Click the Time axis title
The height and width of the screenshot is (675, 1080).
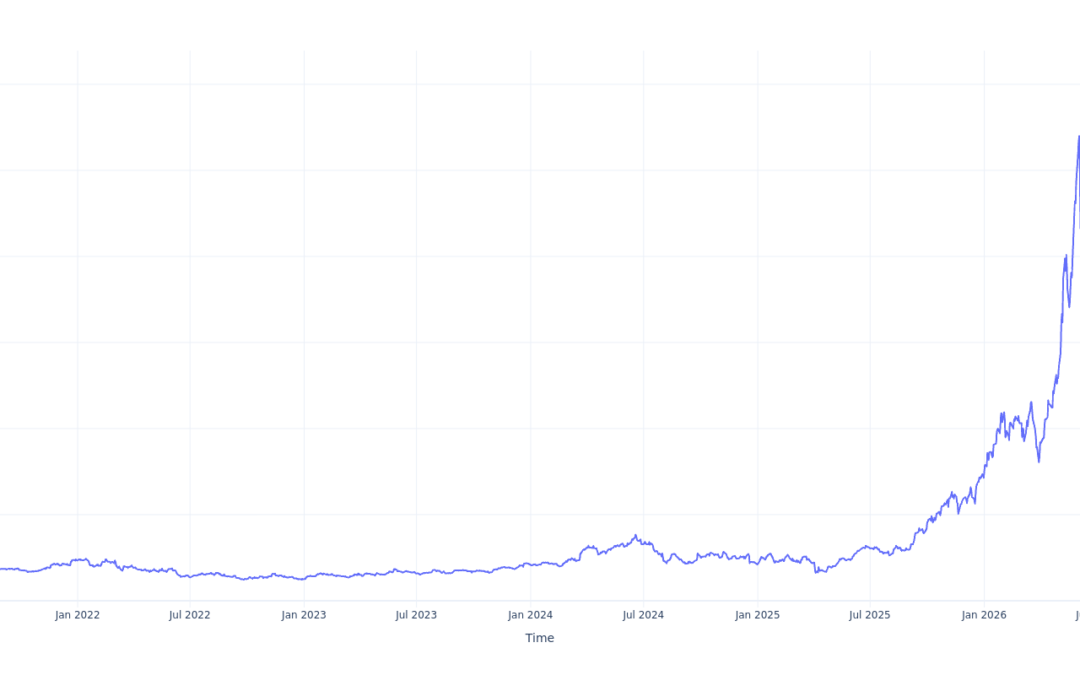click(540, 638)
